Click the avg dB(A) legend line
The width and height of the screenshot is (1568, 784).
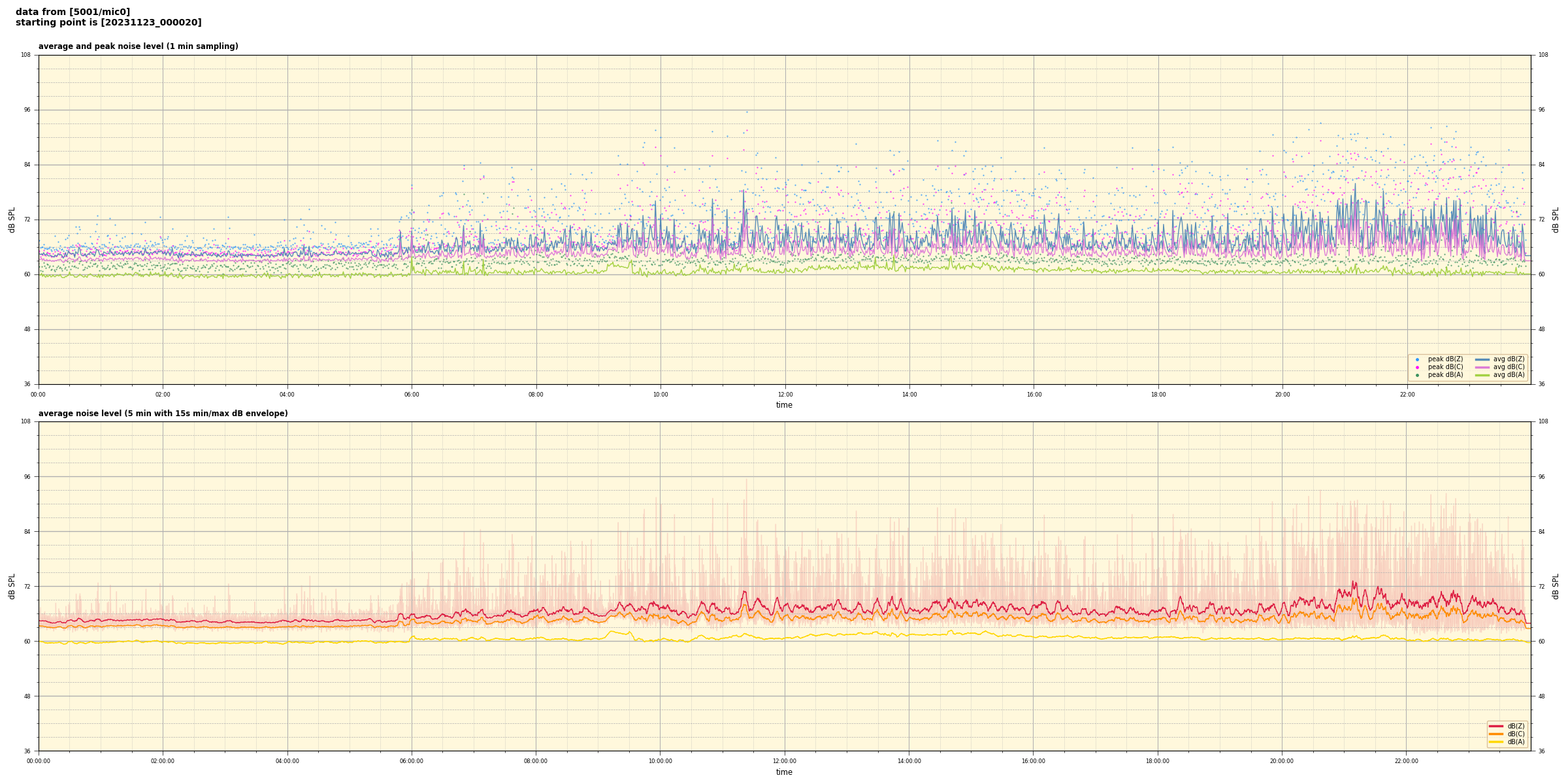[x=1482, y=375]
